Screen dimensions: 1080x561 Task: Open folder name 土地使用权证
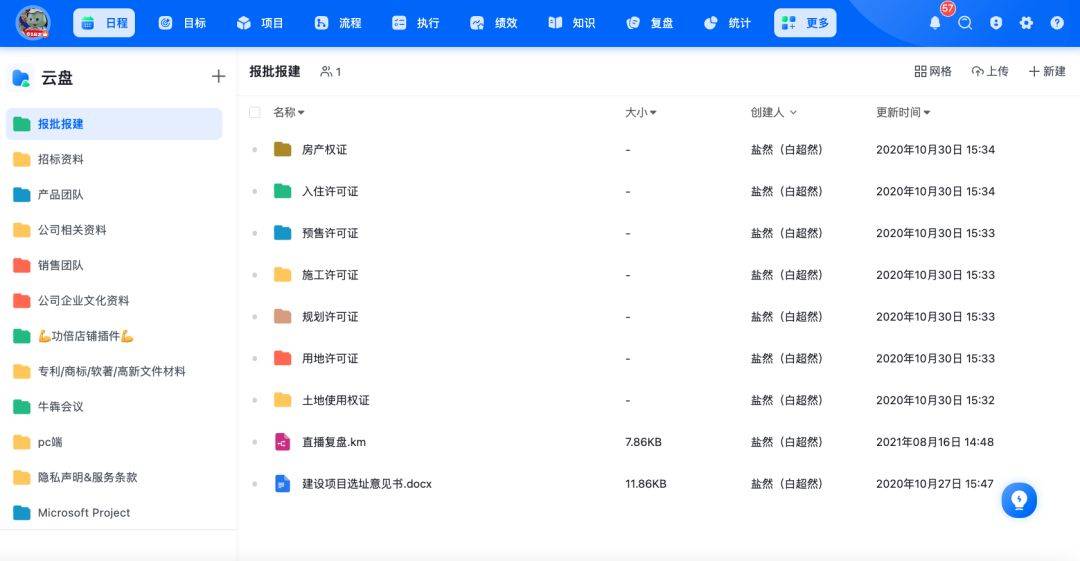point(335,400)
